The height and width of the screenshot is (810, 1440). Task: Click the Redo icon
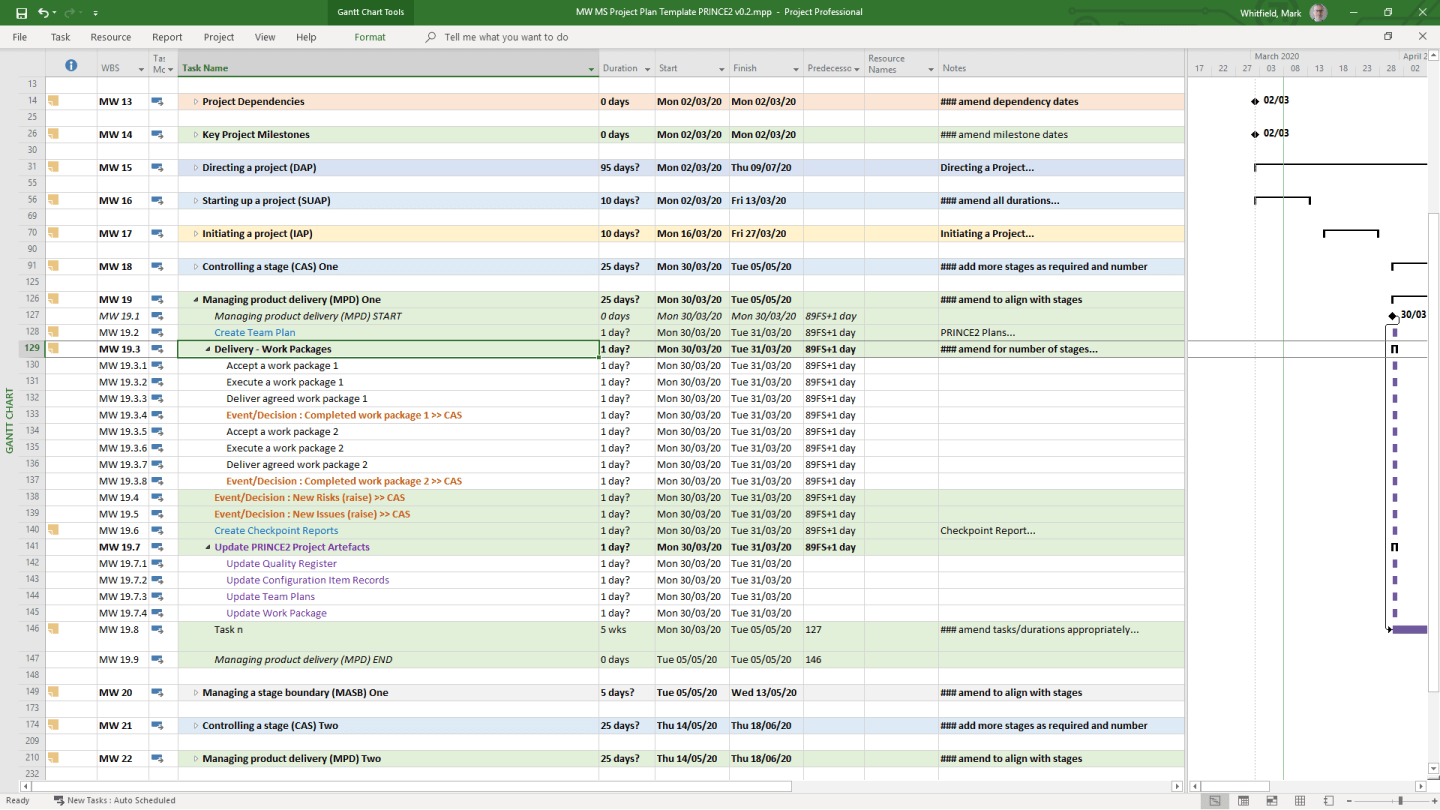pyautogui.click(x=68, y=13)
